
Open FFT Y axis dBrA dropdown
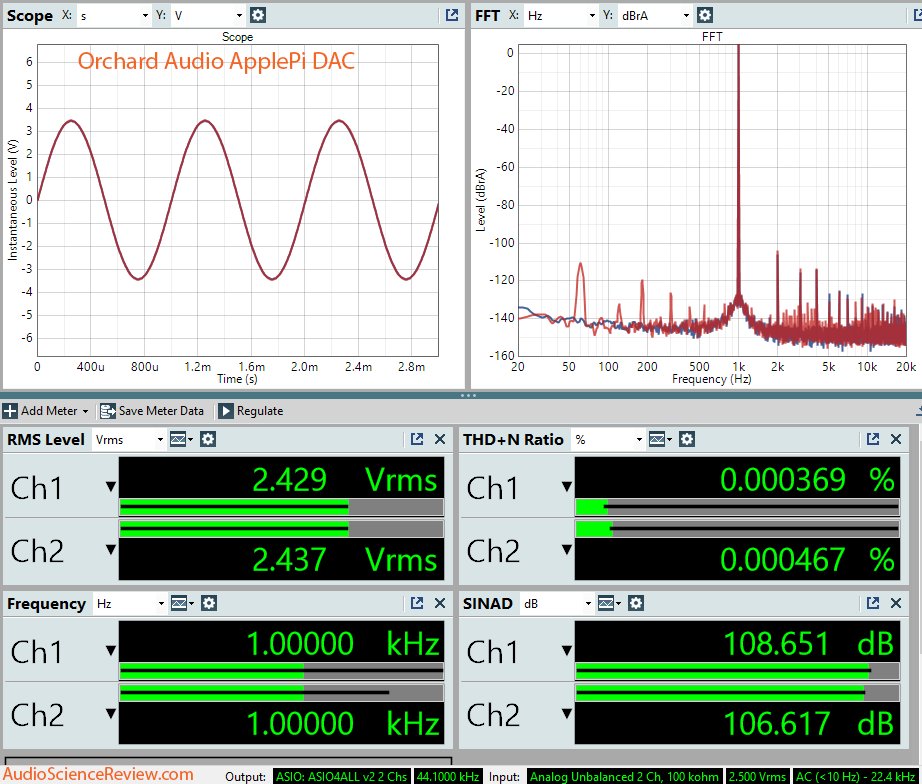pyautogui.click(x=654, y=16)
